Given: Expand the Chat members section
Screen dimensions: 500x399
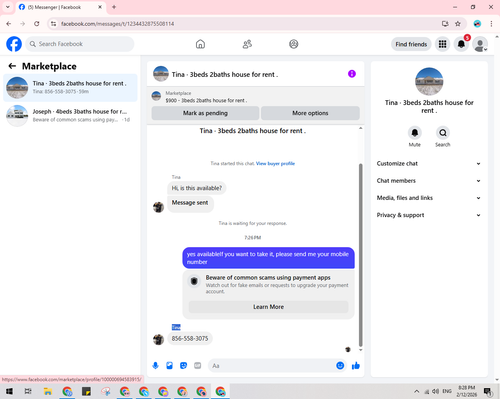Looking at the screenshot, I should 429,181.
